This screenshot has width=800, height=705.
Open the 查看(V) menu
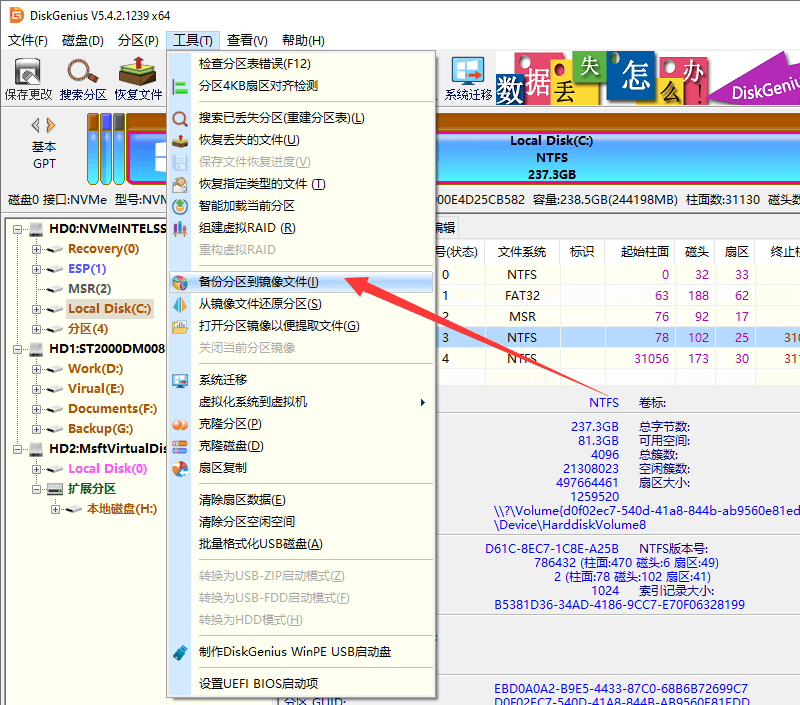pyautogui.click(x=247, y=40)
